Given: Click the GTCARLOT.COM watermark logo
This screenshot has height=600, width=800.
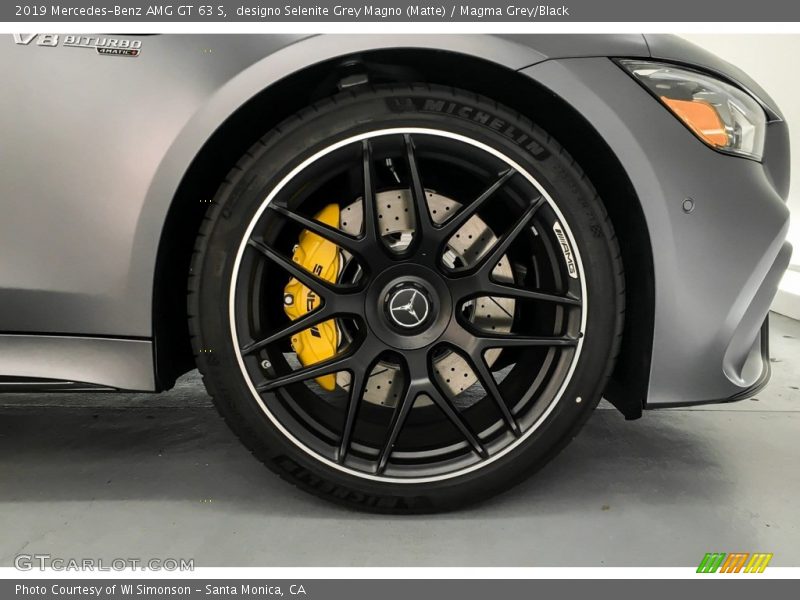Looking at the screenshot, I should [x=104, y=563].
